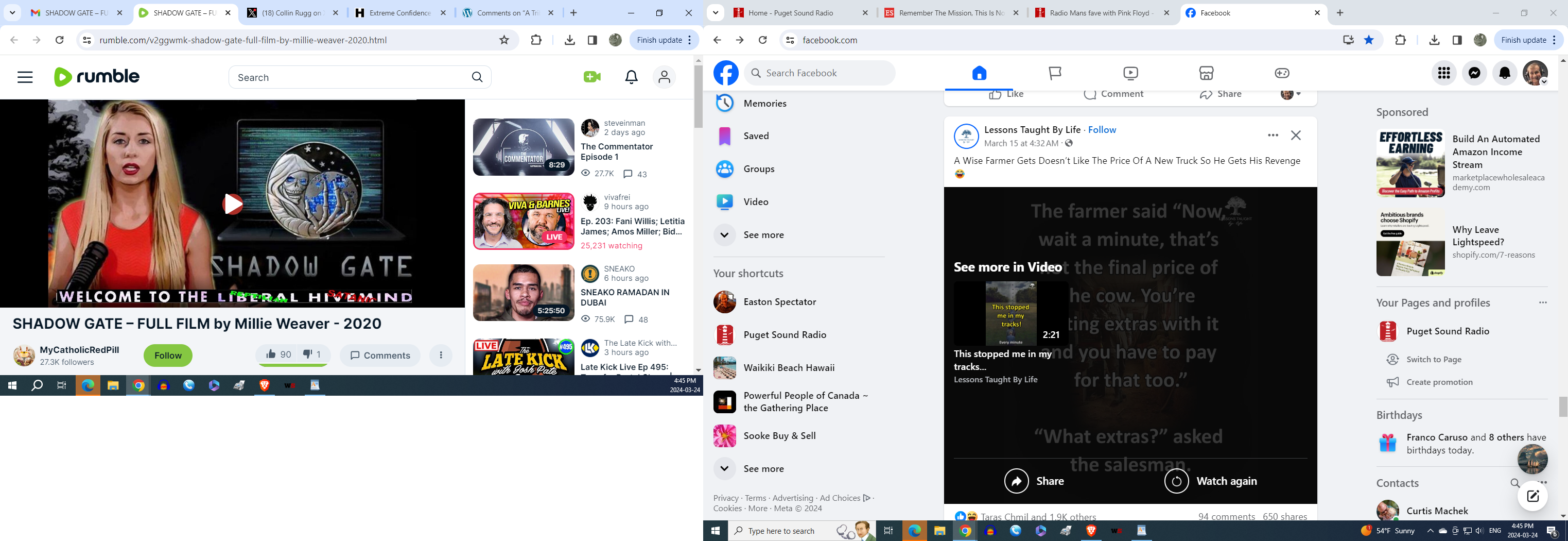Open the Rumble hamburger menu
The width and height of the screenshot is (1568, 541).
(x=25, y=77)
